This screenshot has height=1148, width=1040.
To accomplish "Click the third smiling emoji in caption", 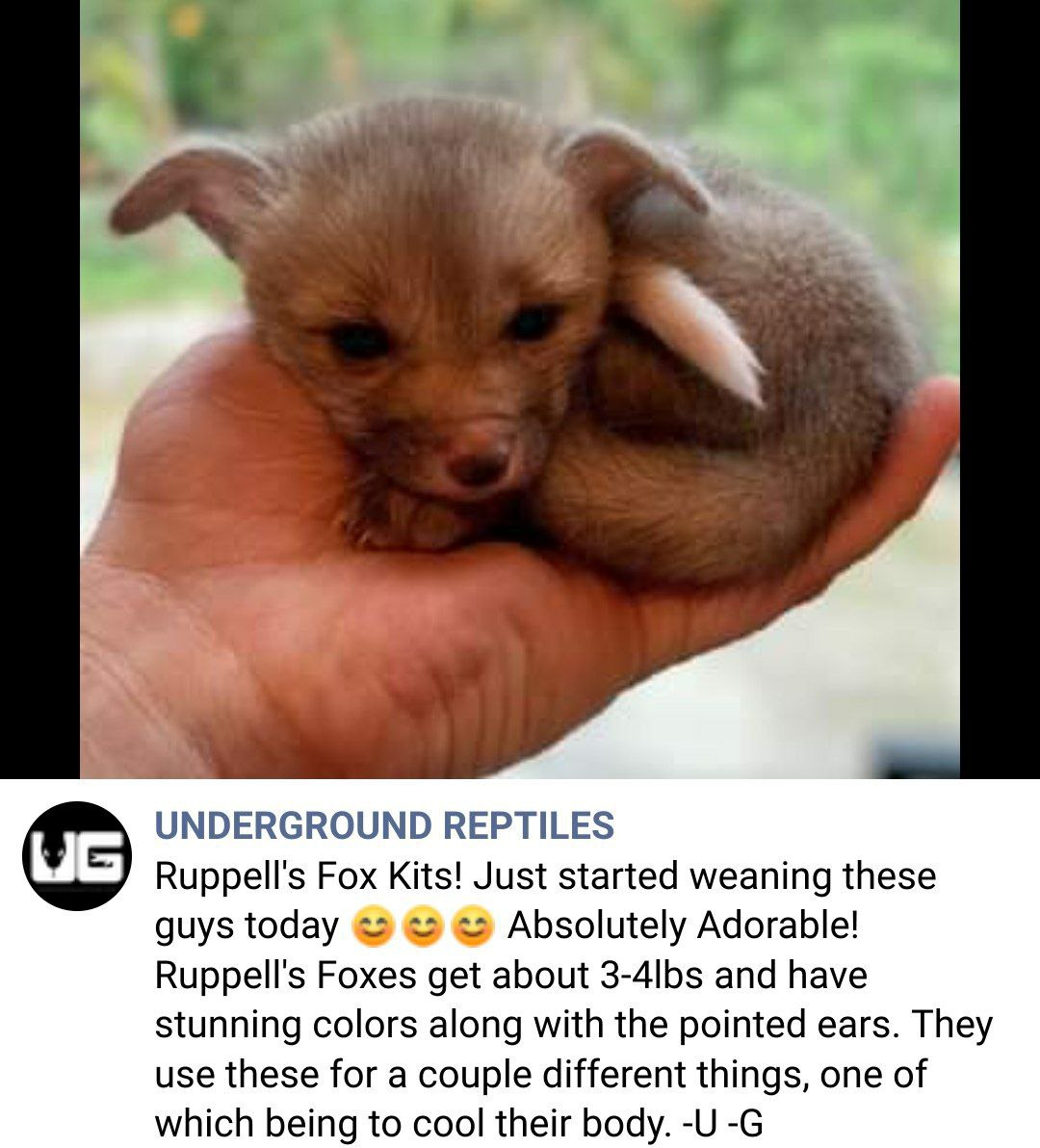I will [474, 926].
